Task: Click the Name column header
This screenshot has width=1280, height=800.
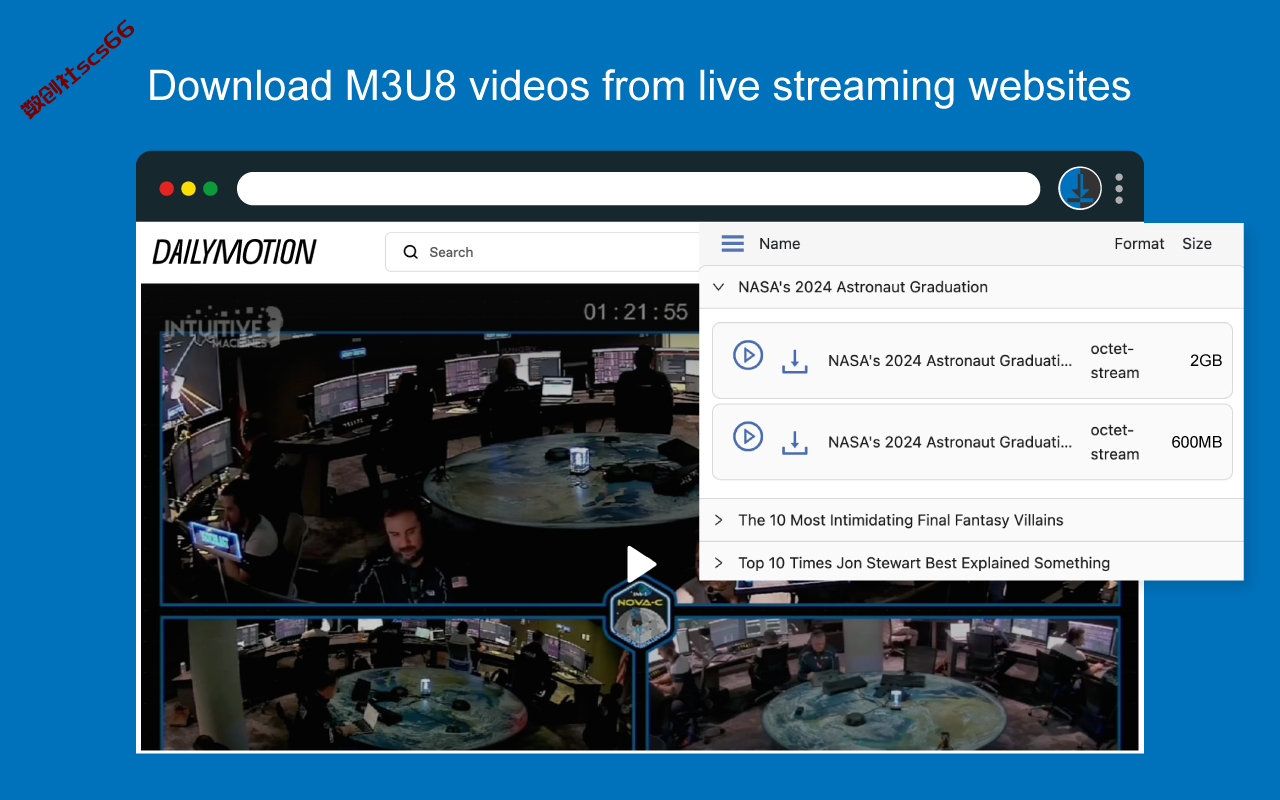Action: 779,244
